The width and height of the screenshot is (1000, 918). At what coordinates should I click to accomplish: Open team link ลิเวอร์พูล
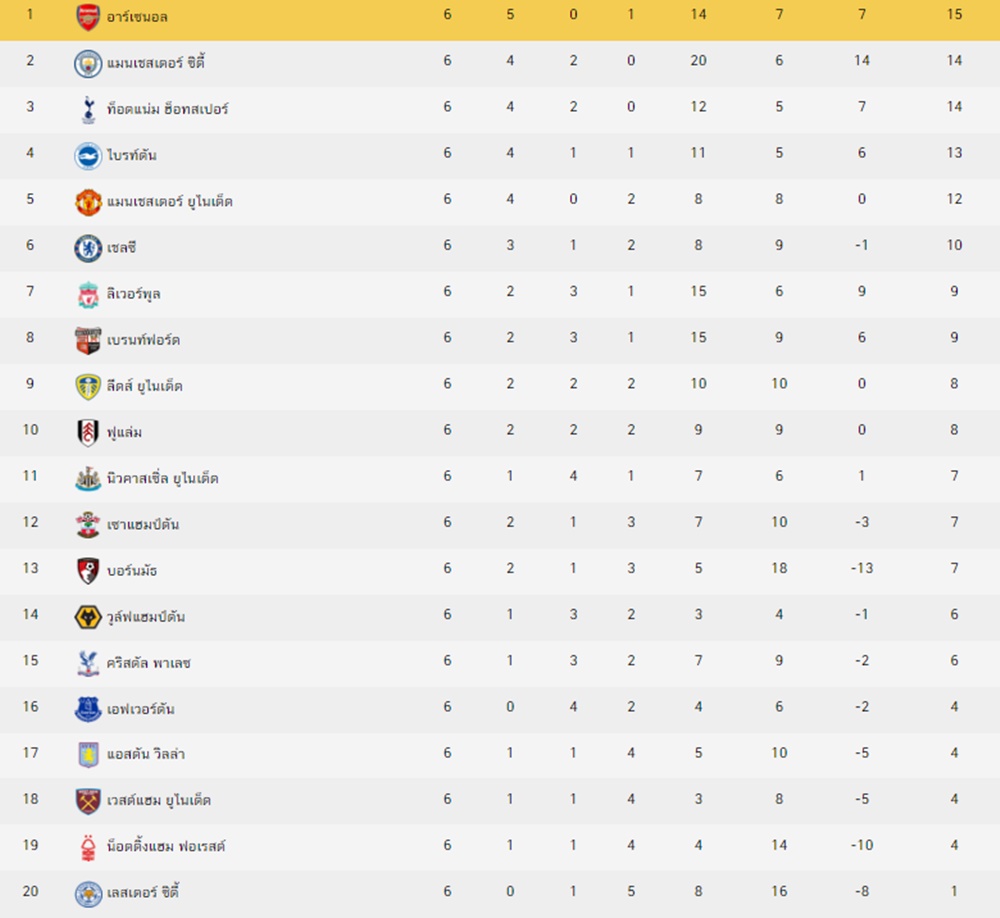[133, 294]
